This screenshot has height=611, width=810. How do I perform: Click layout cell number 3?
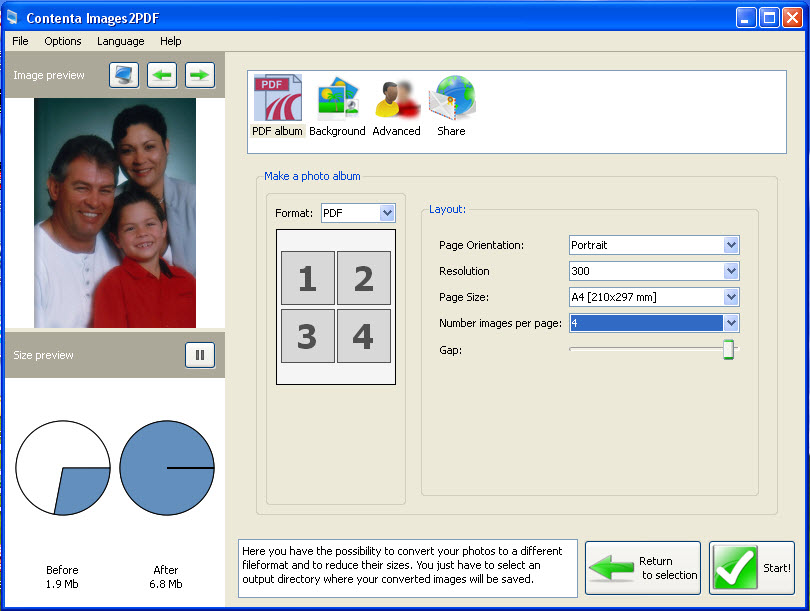(x=308, y=336)
